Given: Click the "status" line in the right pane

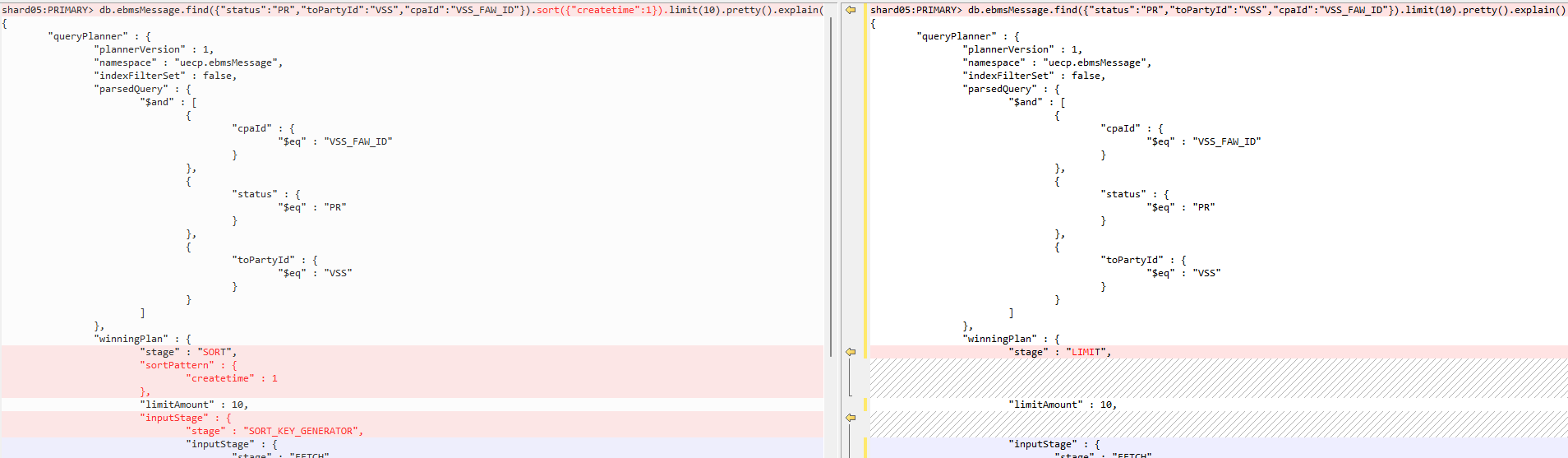Looking at the screenshot, I should pyautogui.click(x=1135, y=194).
